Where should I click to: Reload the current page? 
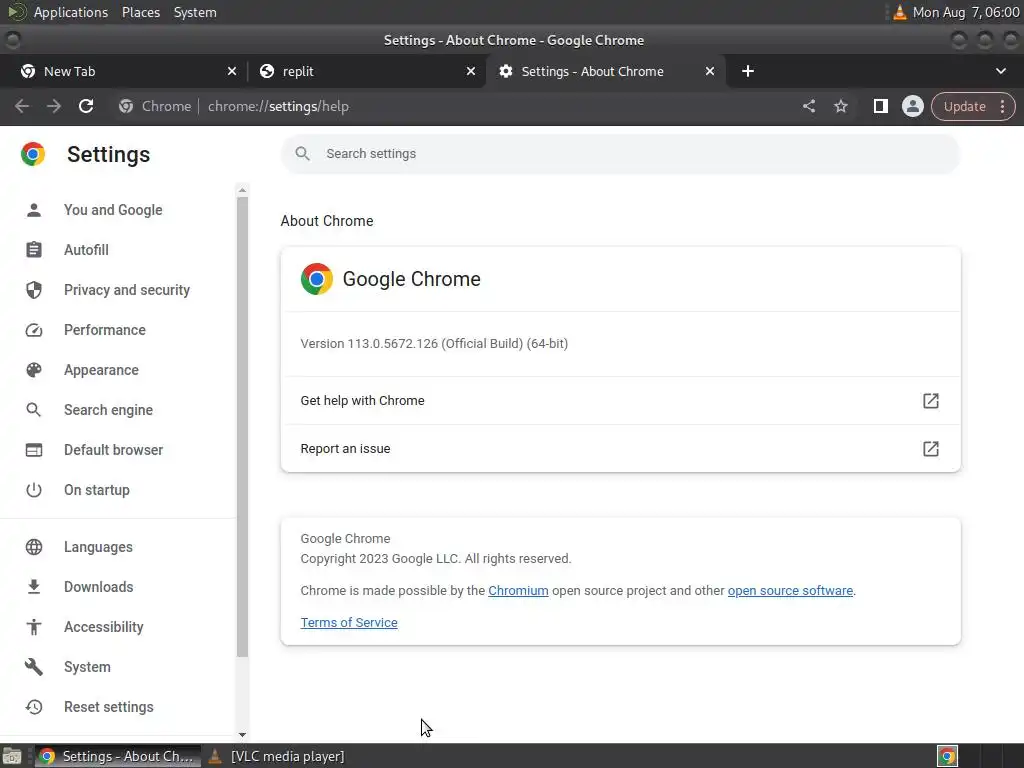[x=86, y=106]
